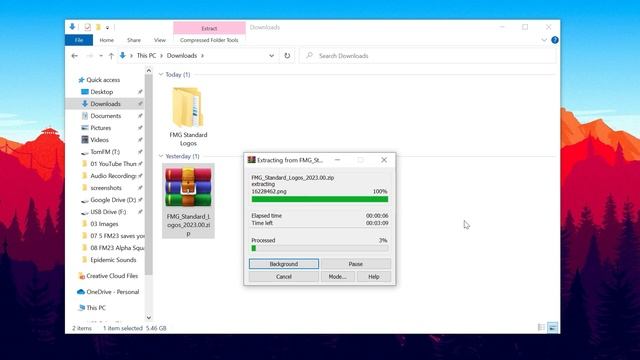This screenshot has height=360, width=640.
Task: Collapse the Today (1) group
Action: (x=161, y=75)
